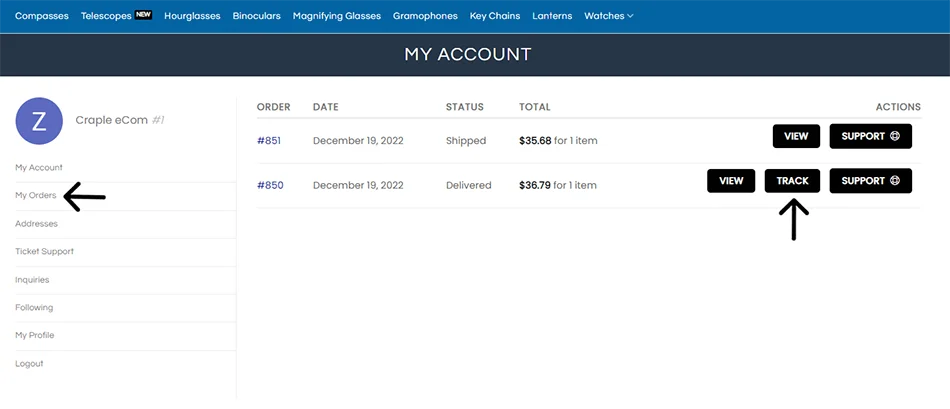Expand the Watches dropdown chevron

point(630,16)
